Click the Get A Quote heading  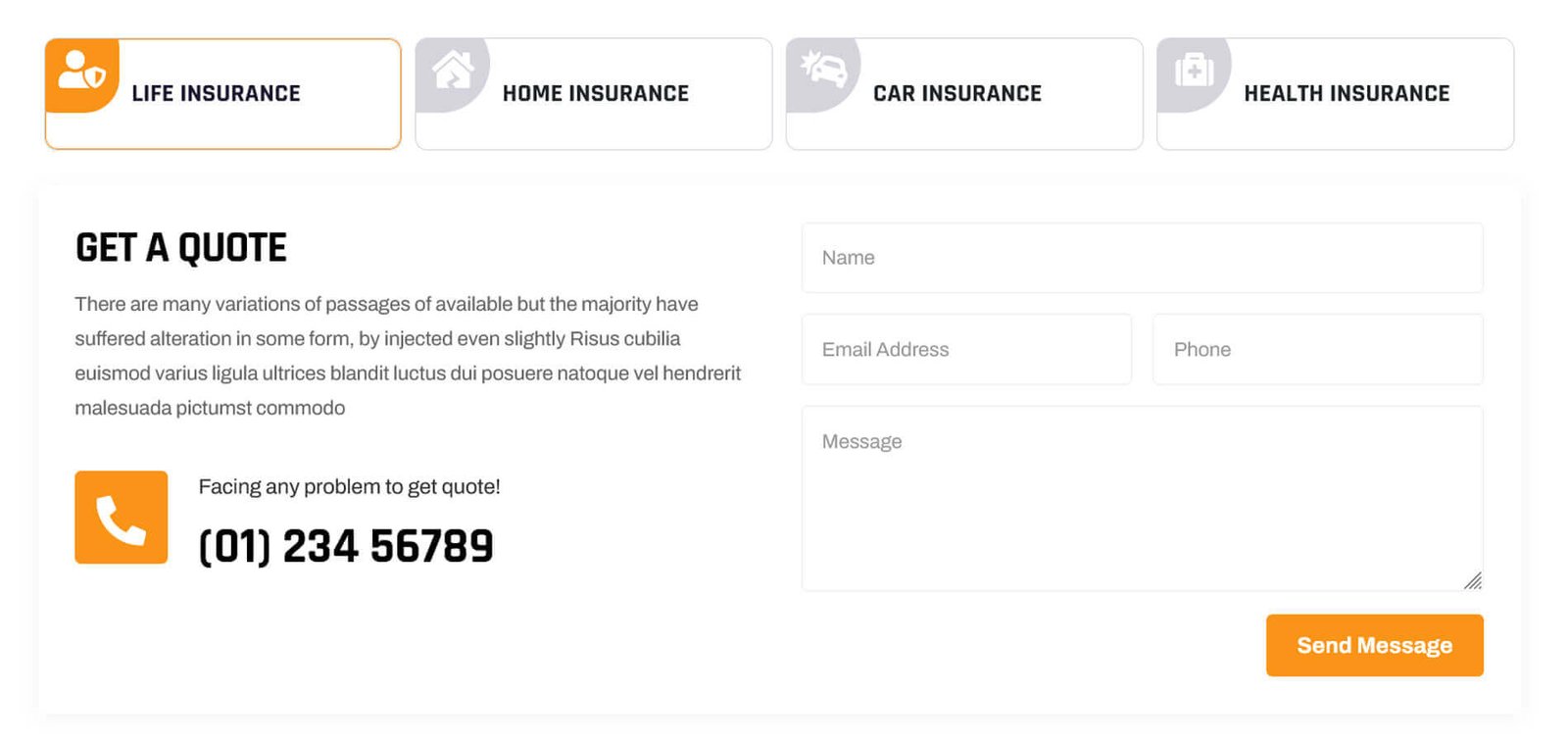pyautogui.click(x=181, y=248)
